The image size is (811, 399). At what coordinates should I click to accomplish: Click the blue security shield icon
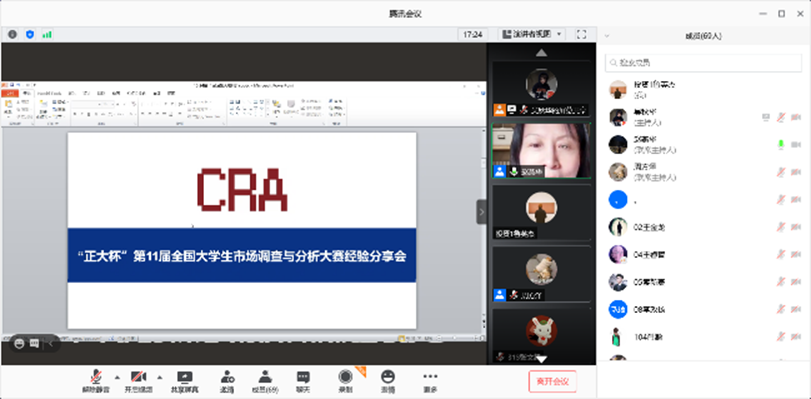coord(30,35)
